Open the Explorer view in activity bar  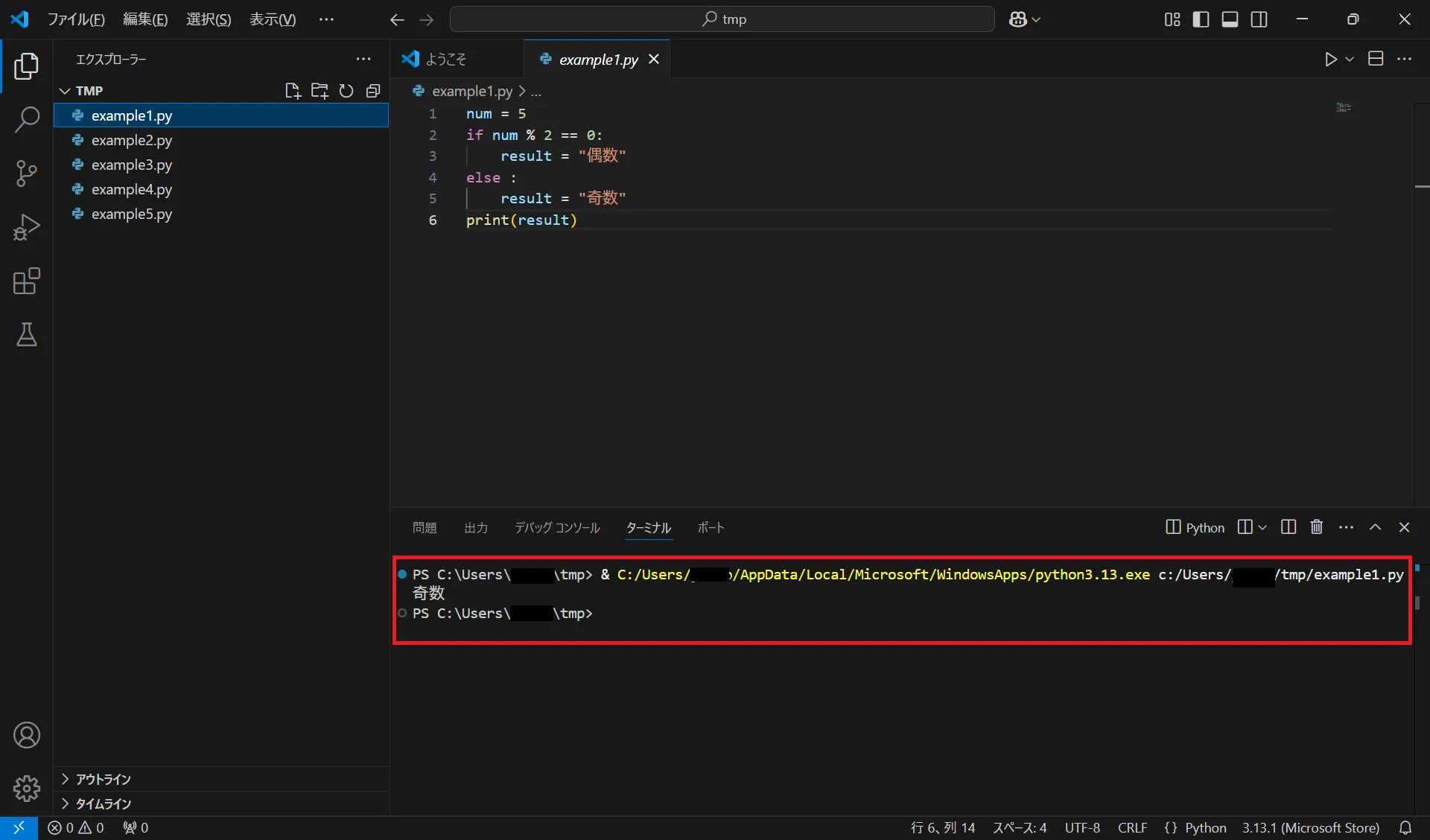(27, 66)
